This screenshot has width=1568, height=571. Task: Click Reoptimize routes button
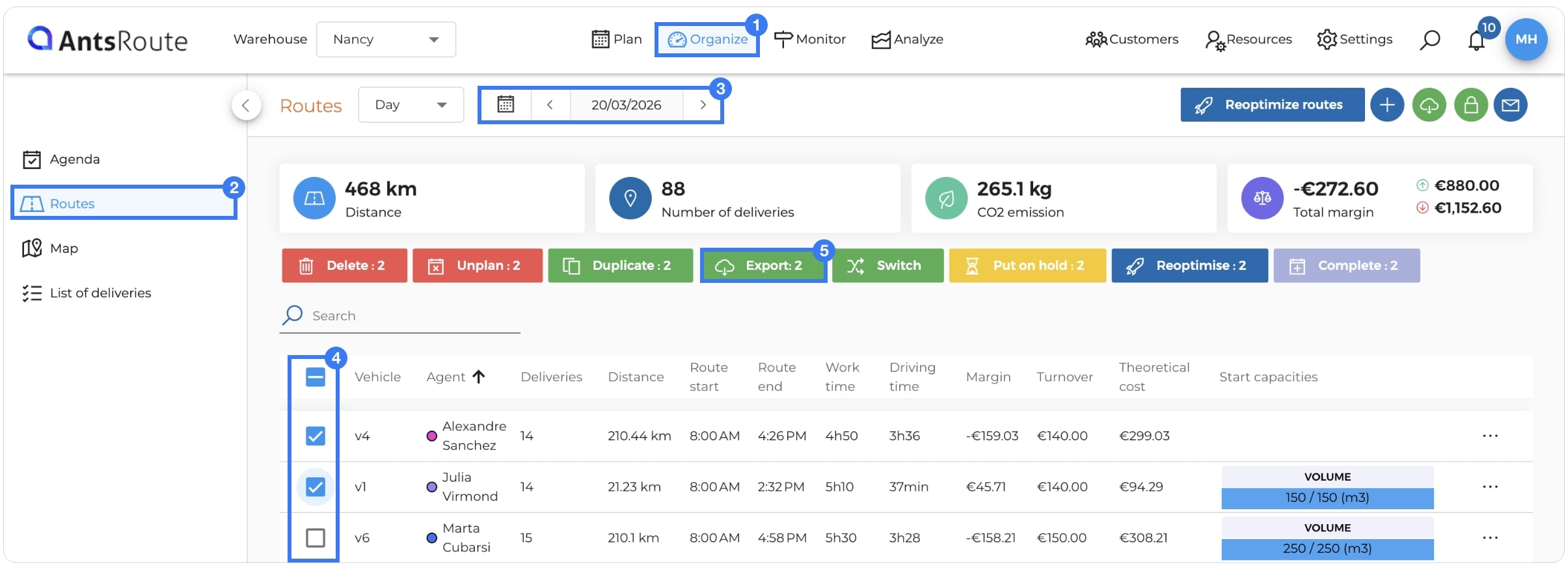point(1272,105)
